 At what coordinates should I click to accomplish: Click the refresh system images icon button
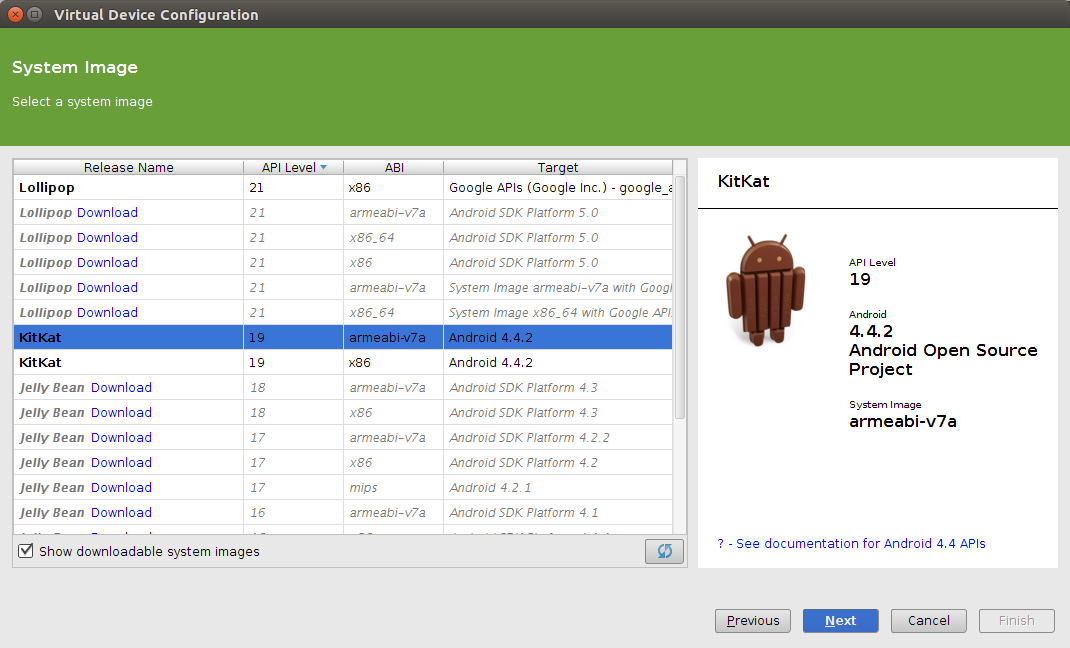click(664, 551)
